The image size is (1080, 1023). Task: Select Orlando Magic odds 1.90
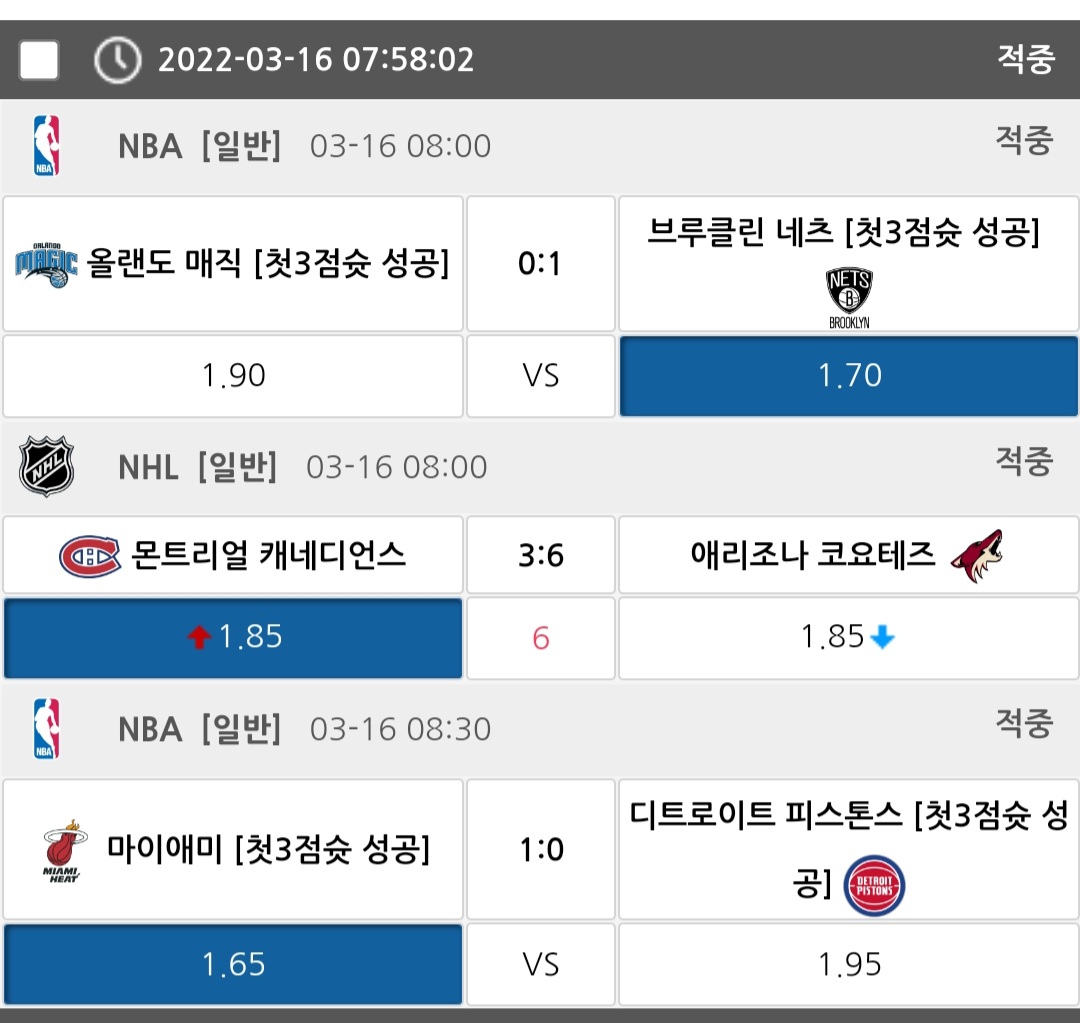tap(233, 376)
